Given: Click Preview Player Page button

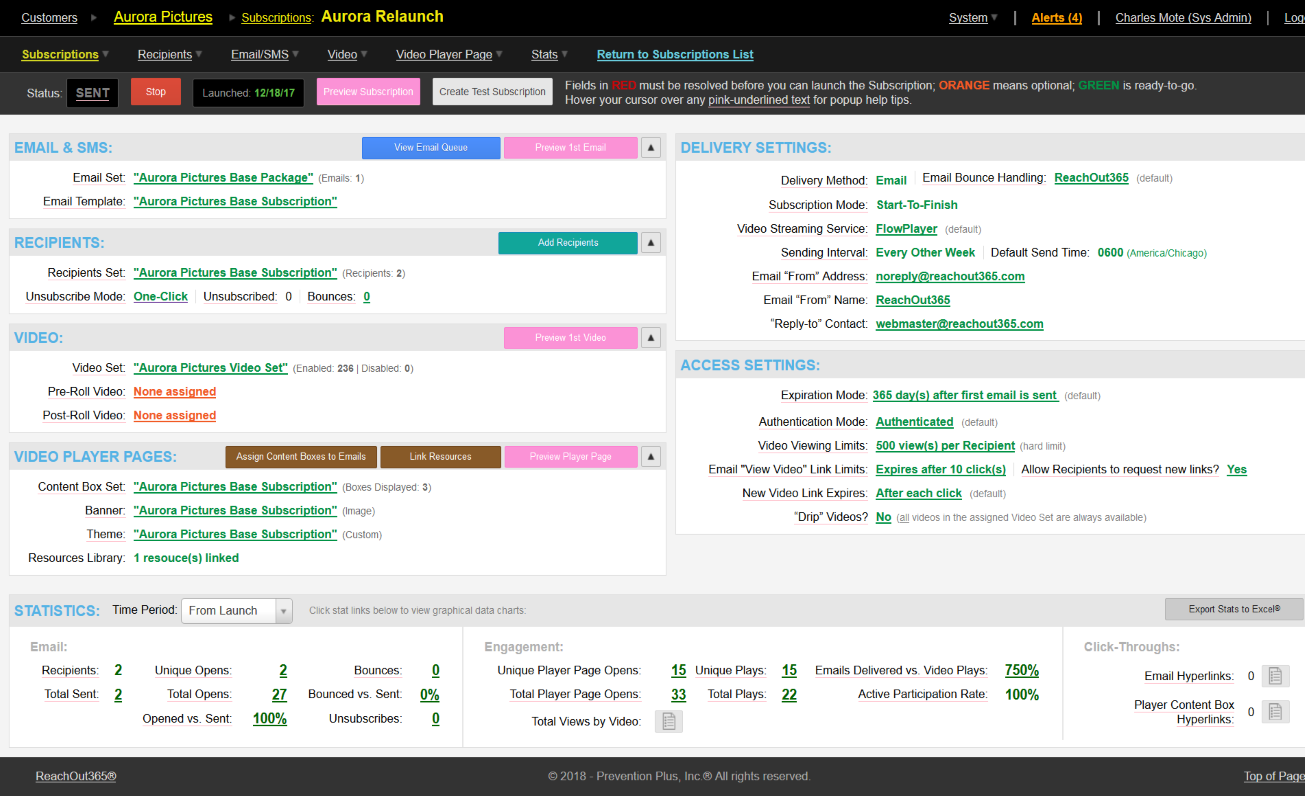Looking at the screenshot, I should coord(570,457).
